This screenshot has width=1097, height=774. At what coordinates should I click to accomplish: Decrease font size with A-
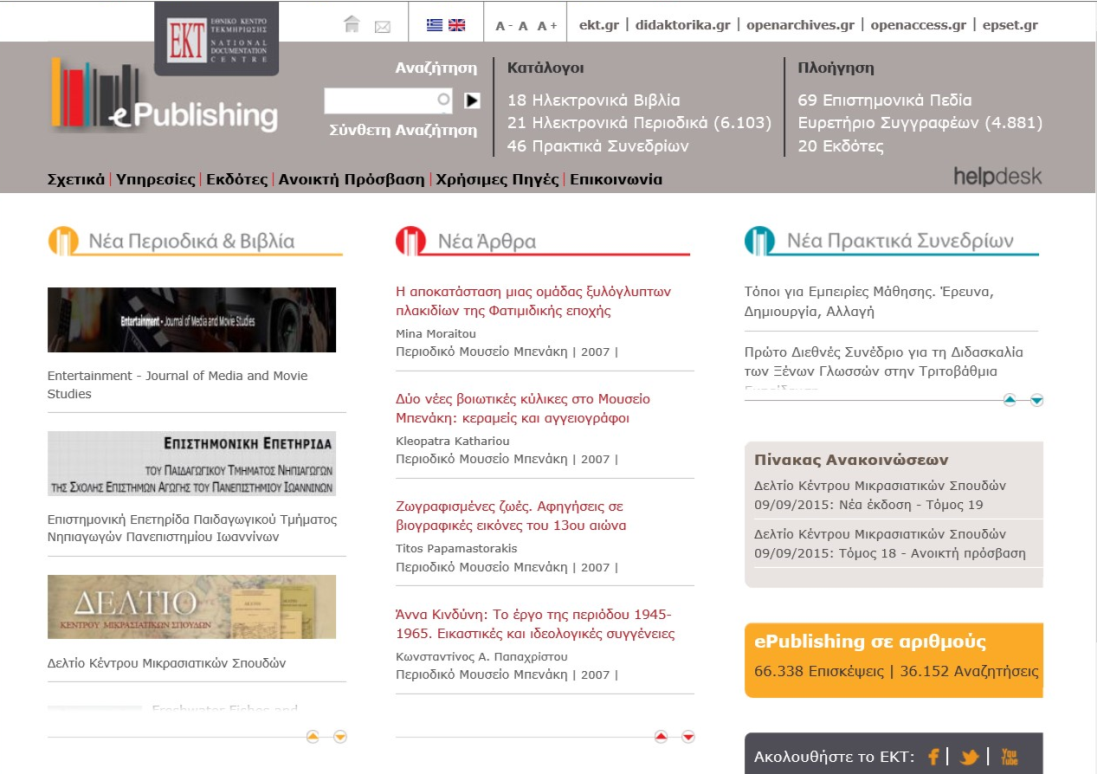(x=503, y=26)
